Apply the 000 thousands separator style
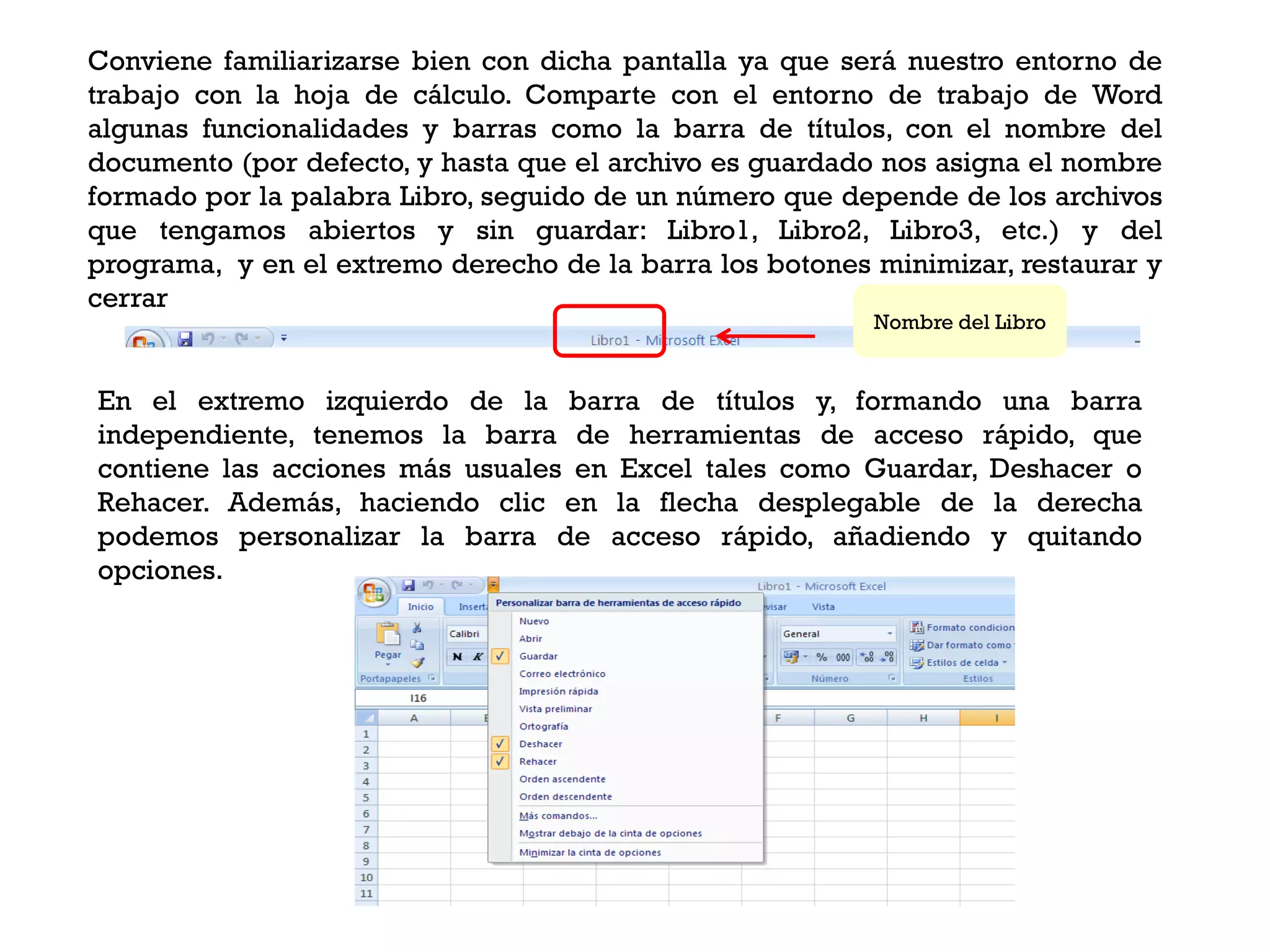Viewport: 1270px width, 952px height. coord(843,657)
